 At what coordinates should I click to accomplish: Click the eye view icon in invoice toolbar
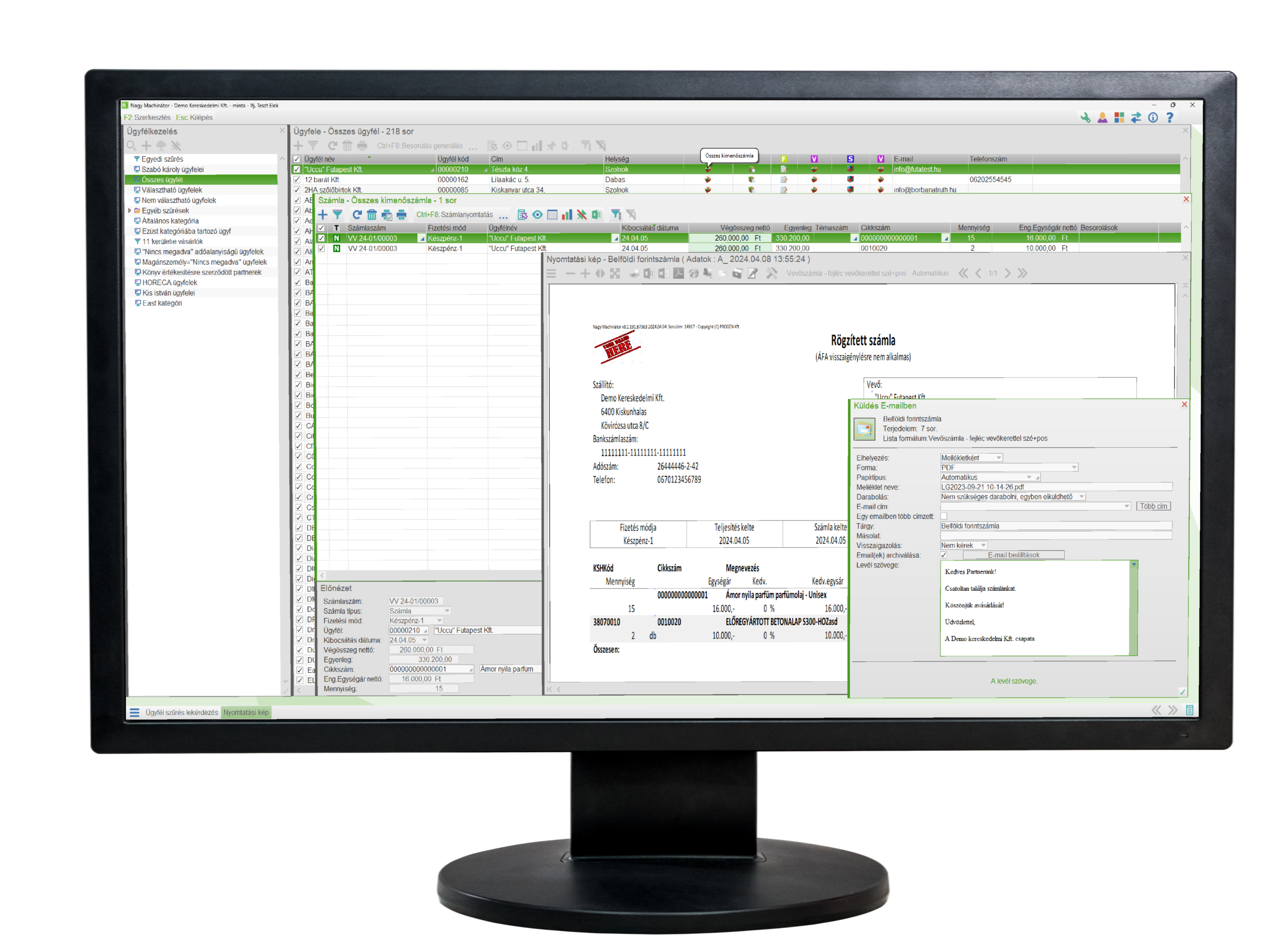click(x=537, y=215)
